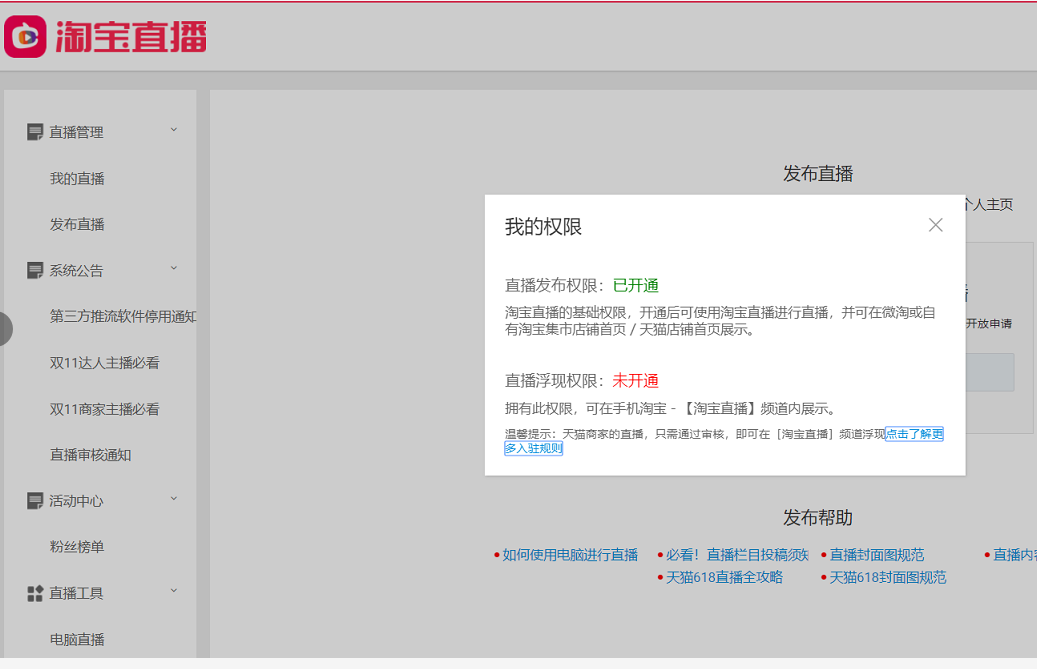
Task: Open 双11达人主播必看 announcement
Action: (104, 363)
